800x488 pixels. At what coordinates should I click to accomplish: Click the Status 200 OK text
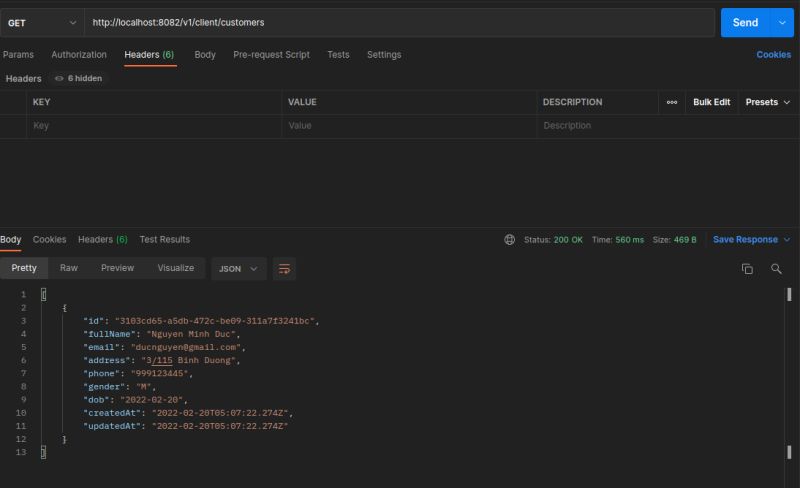[554, 239]
